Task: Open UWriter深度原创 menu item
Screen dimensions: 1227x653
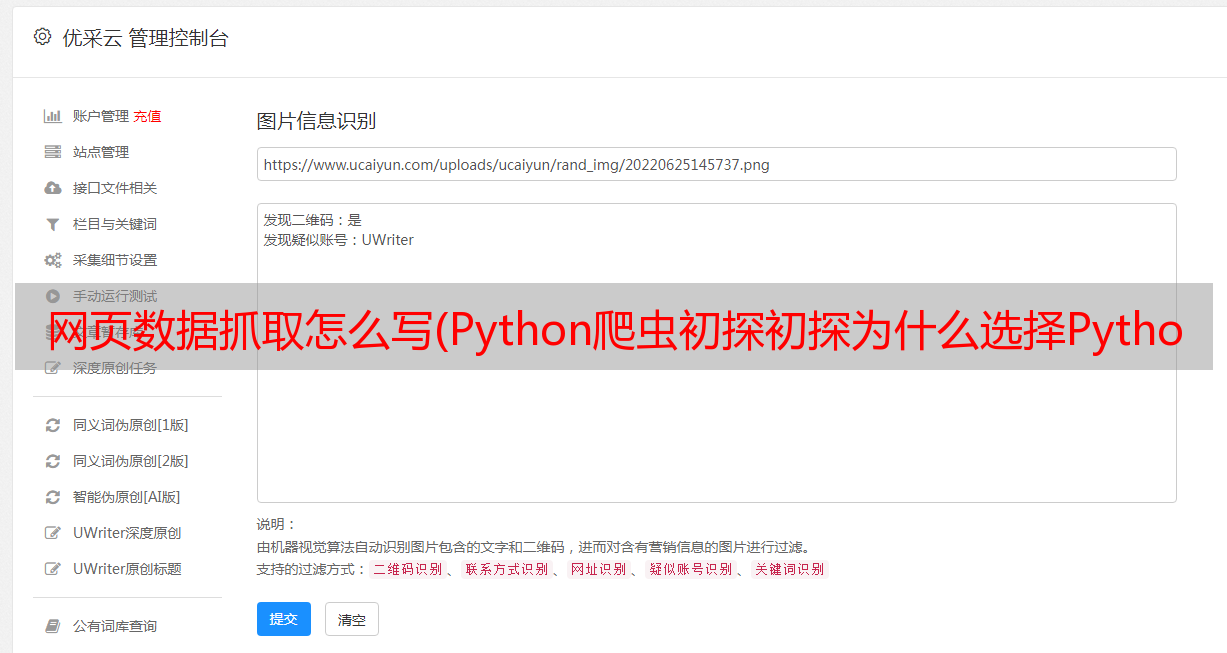Action: coord(127,533)
